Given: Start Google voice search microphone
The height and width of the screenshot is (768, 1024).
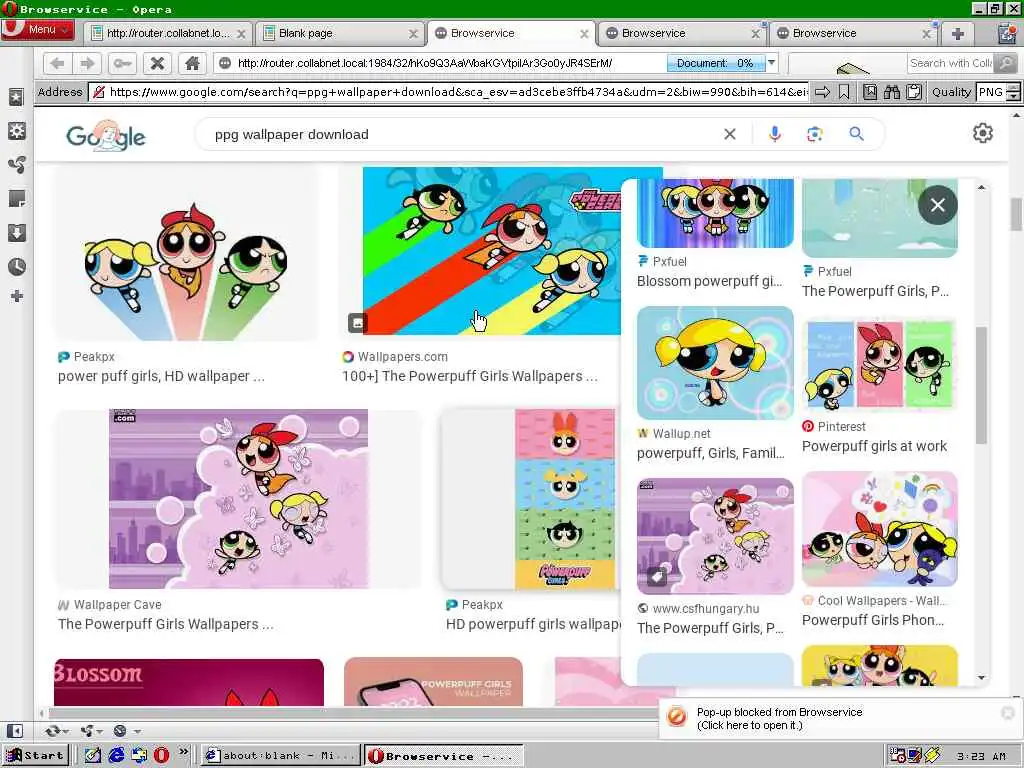Looking at the screenshot, I should (x=775, y=135).
